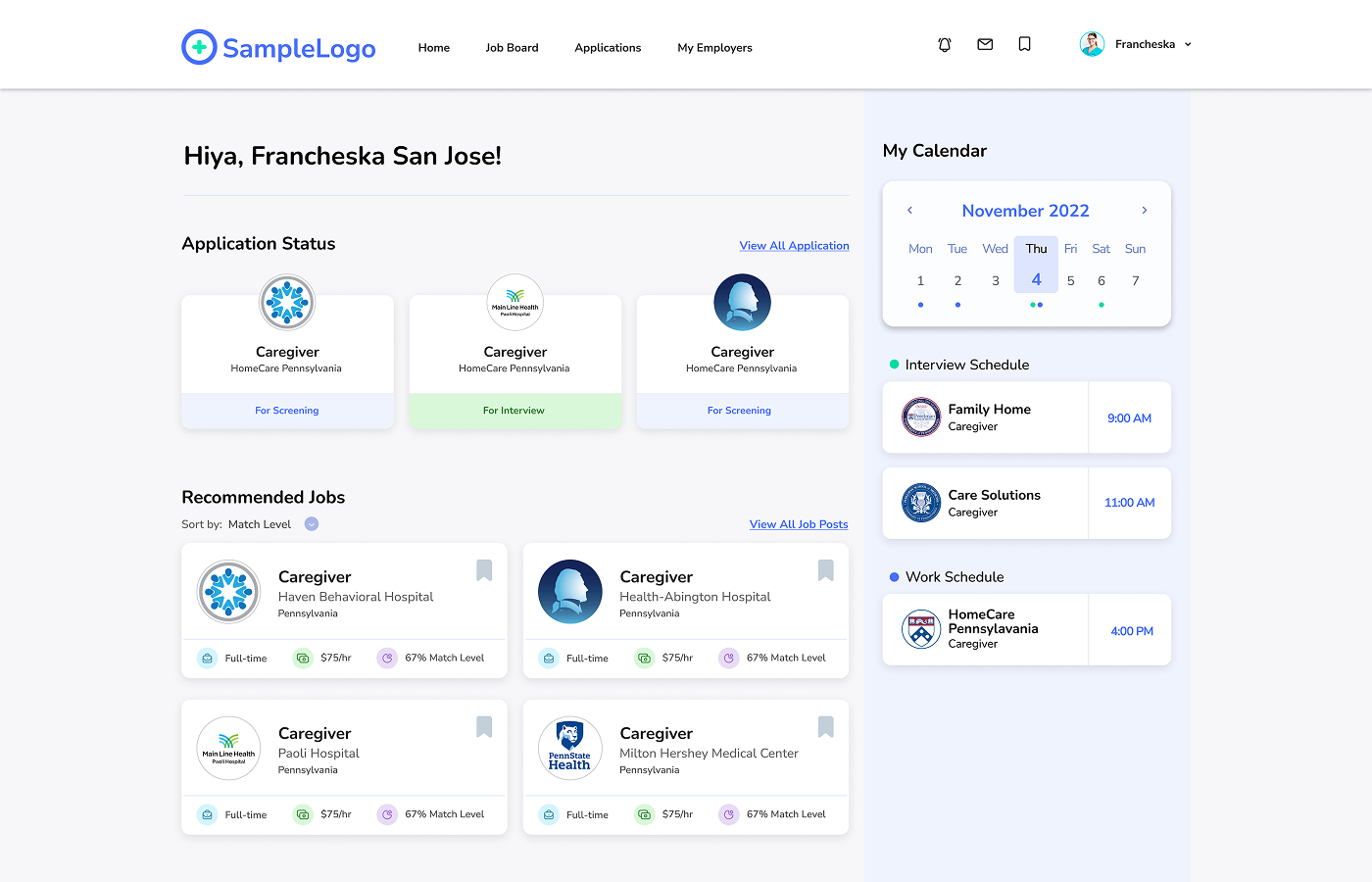1372x882 pixels.
Task: Click match level icon on Haven card
Action: [387, 659]
